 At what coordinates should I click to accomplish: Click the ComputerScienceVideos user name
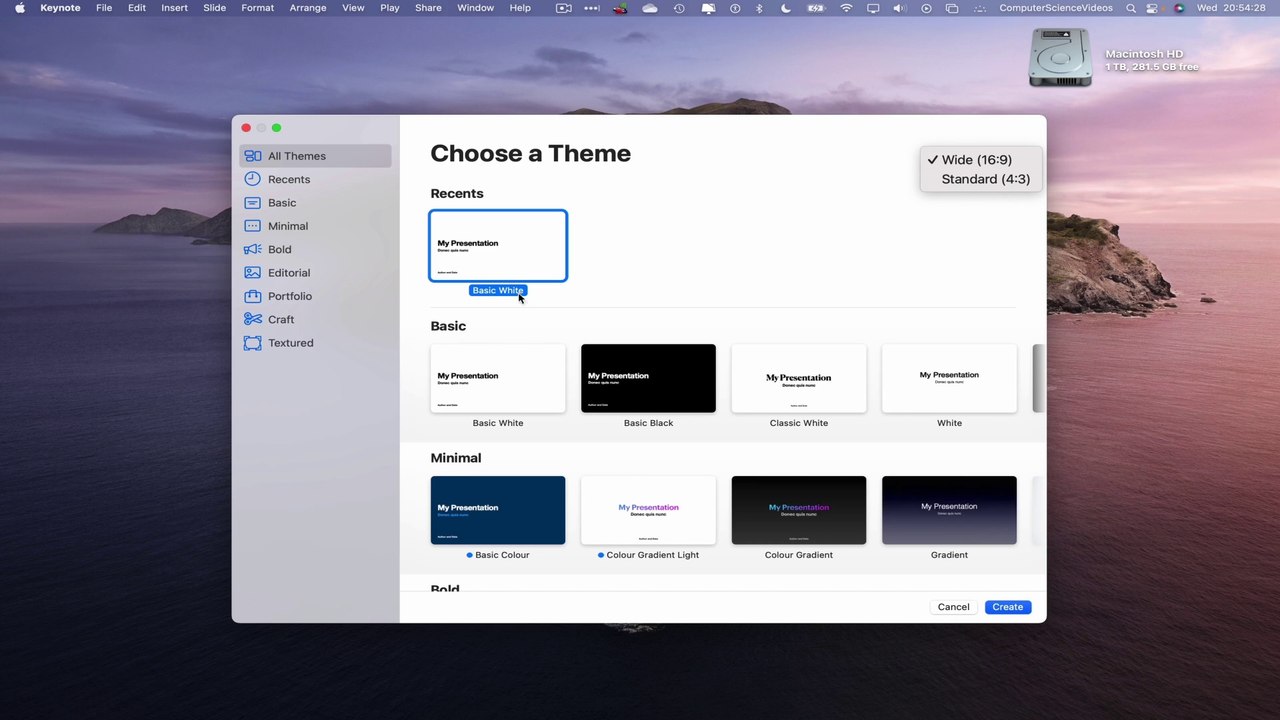(x=1056, y=8)
